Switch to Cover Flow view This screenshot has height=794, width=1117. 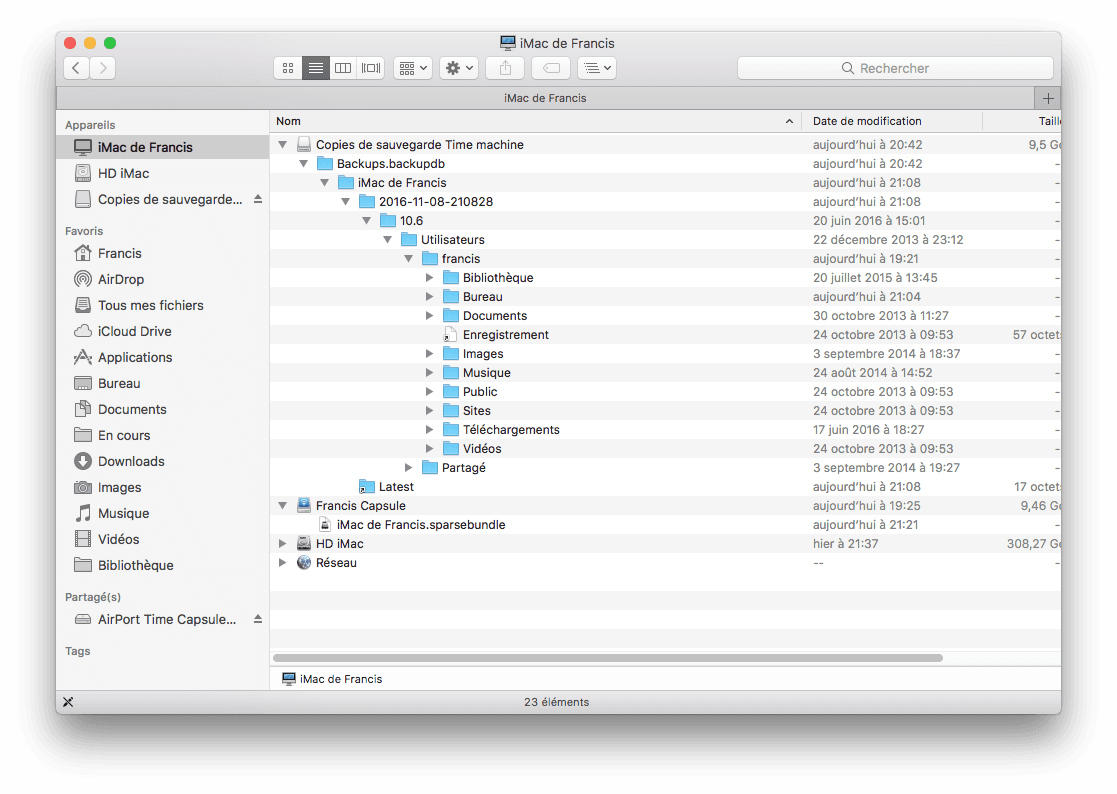371,68
